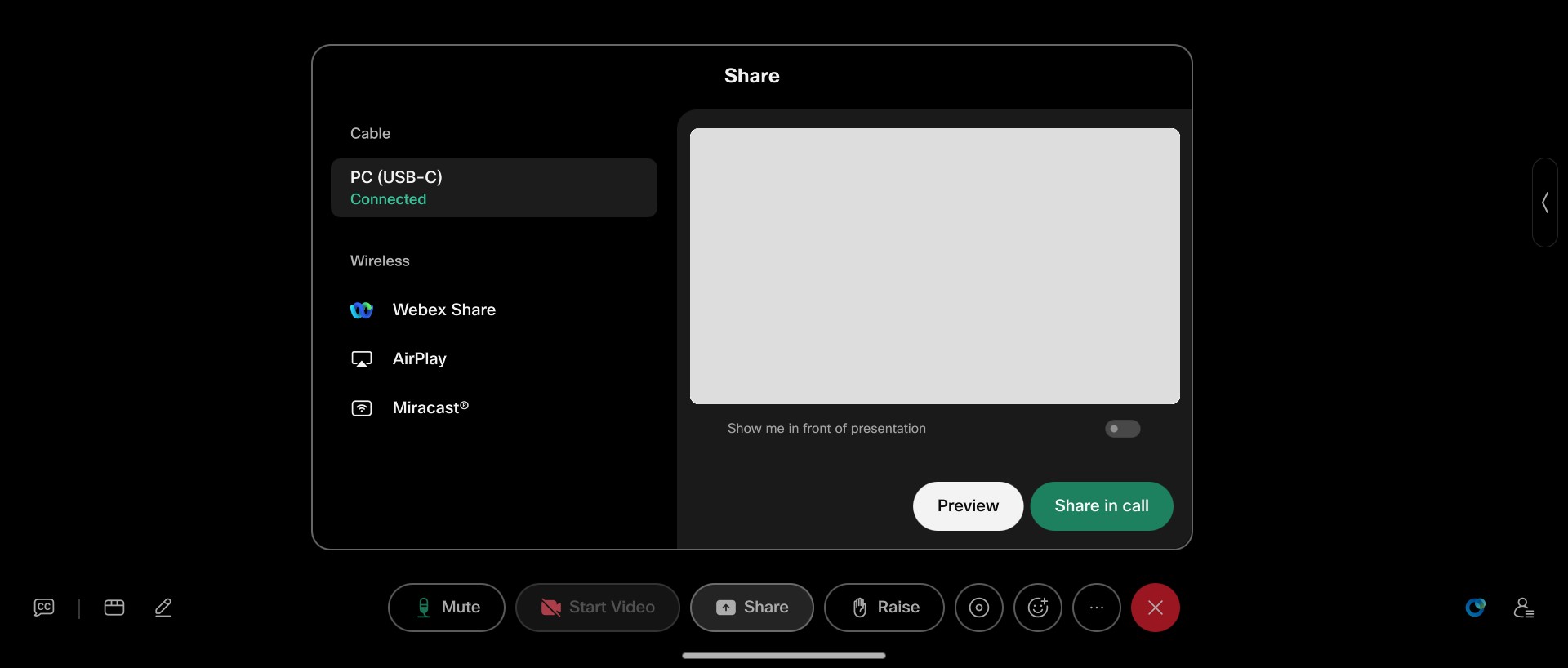Click the 'Show me in front of presentation' label
The image size is (1568, 668).
826,429
